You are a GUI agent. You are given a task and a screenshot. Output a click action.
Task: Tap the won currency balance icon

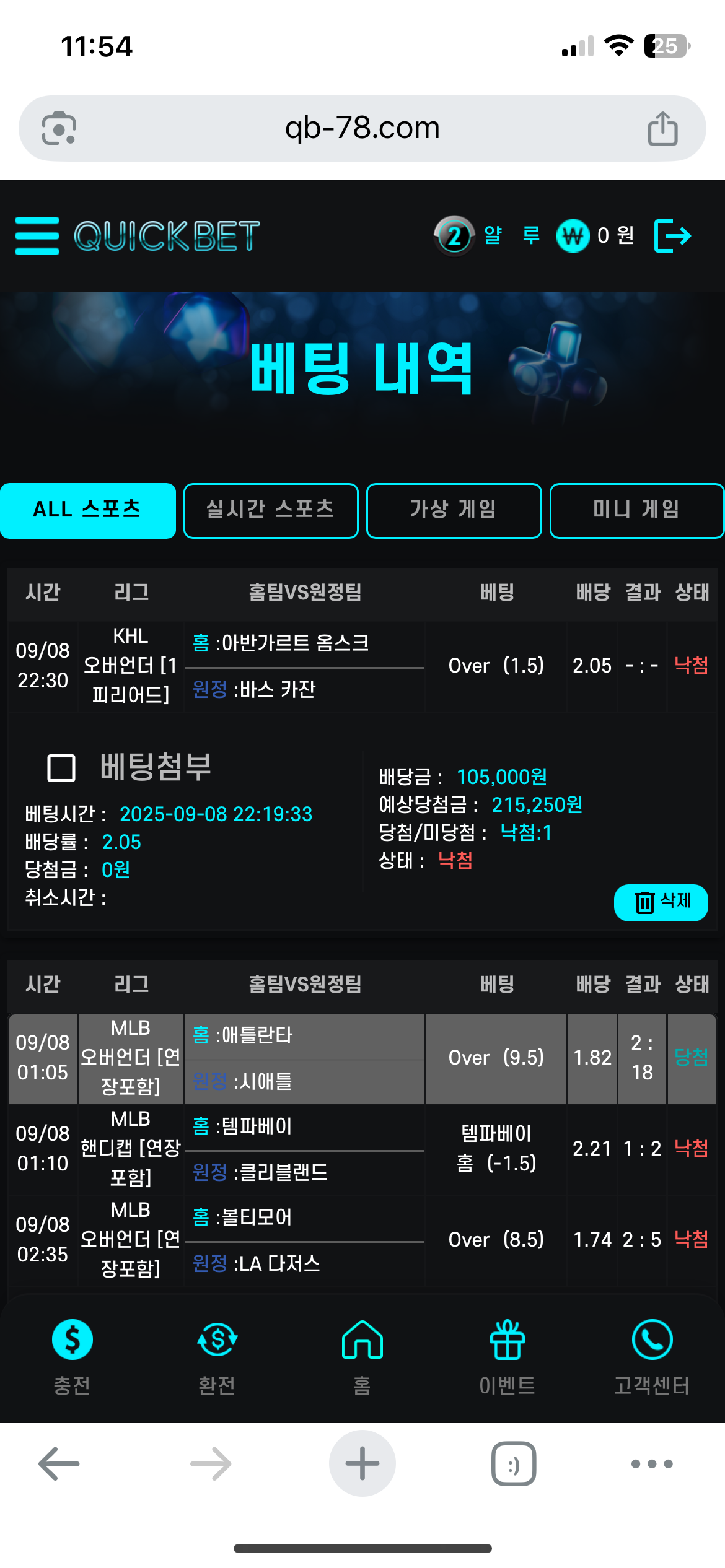click(x=573, y=236)
